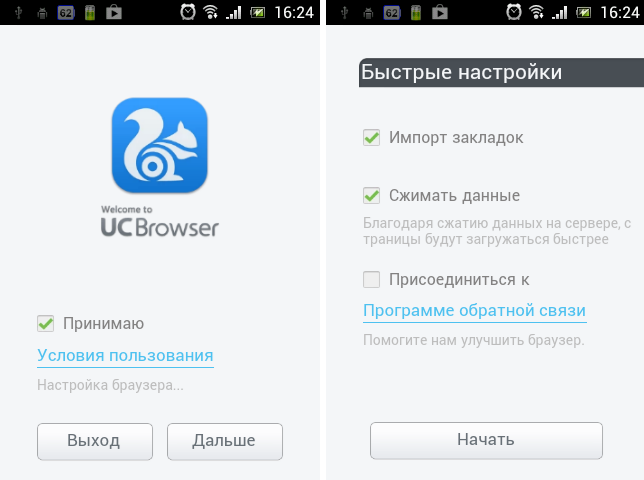Enable the Присоединиться к checkbox
Screen dimensions: 644x480
tap(371, 280)
